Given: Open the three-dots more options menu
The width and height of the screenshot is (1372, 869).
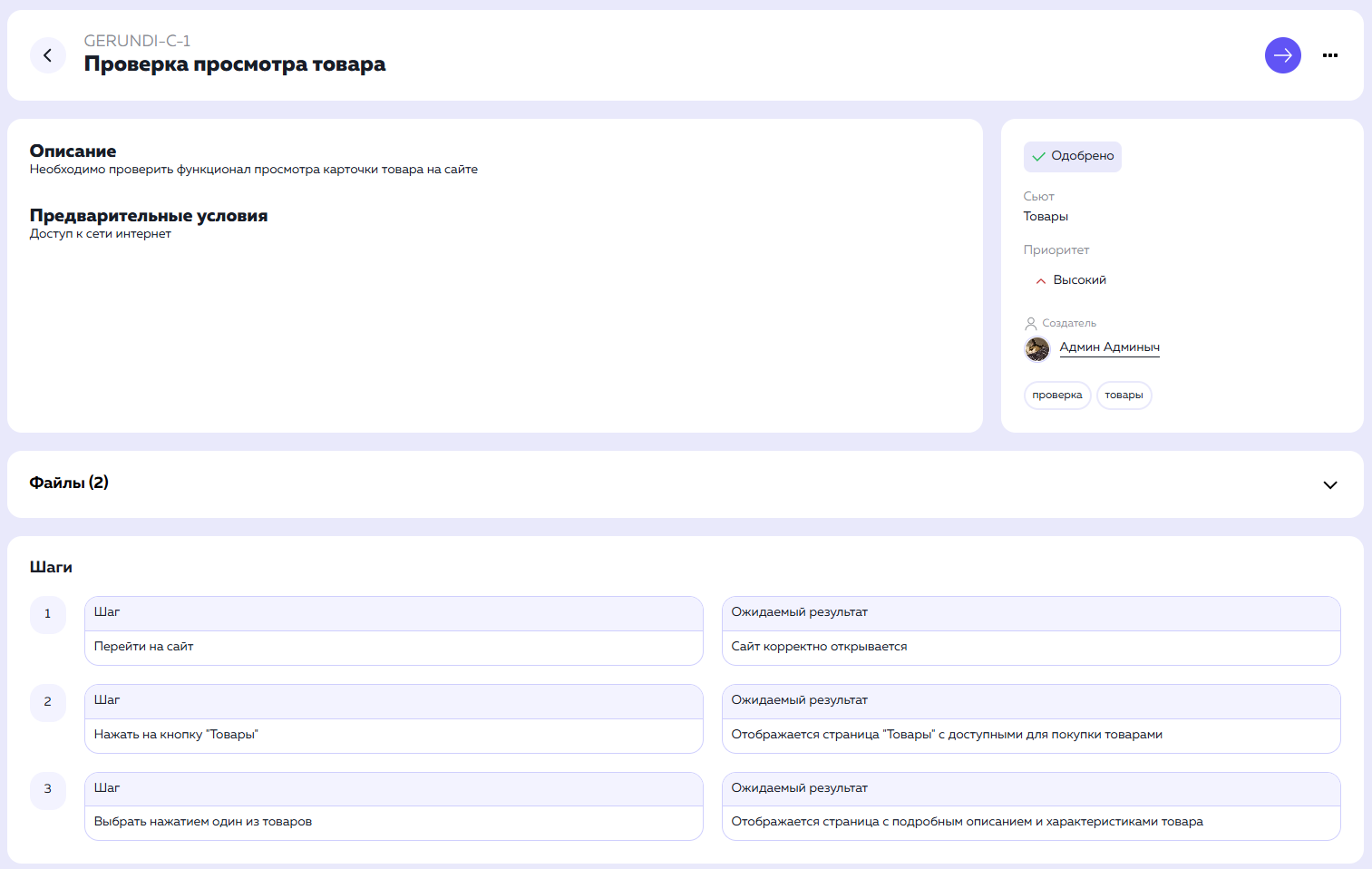Looking at the screenshot, I should (1329, 55).
